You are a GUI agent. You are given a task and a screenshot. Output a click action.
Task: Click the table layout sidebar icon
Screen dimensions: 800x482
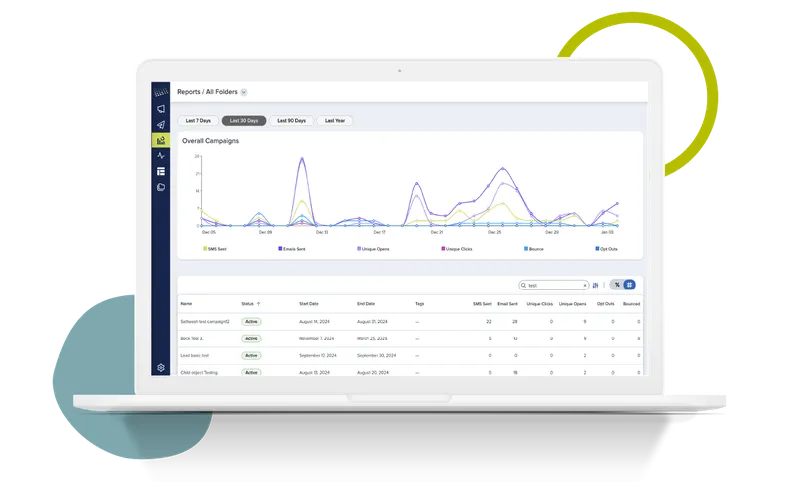pyautogui.click(x=160, y=171)
